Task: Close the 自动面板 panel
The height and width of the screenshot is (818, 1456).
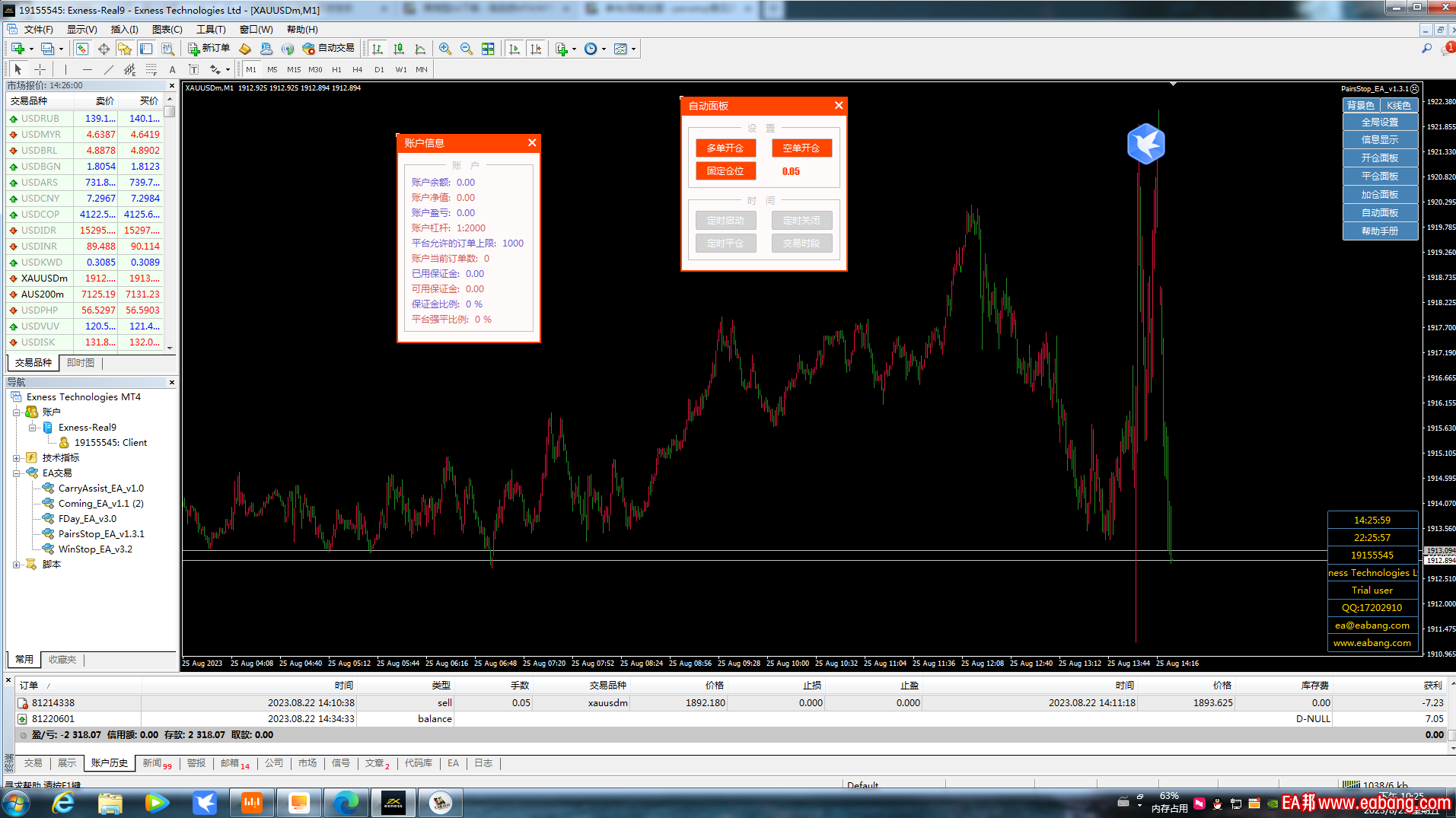Action: point(839,106)
